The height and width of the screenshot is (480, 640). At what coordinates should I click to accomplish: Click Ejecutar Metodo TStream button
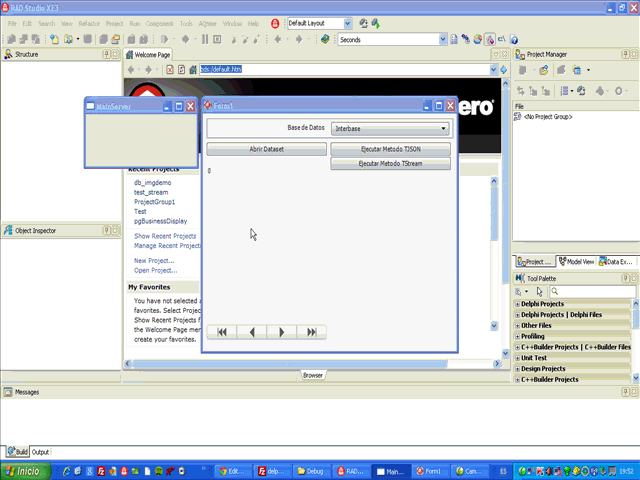coord(390,162)
